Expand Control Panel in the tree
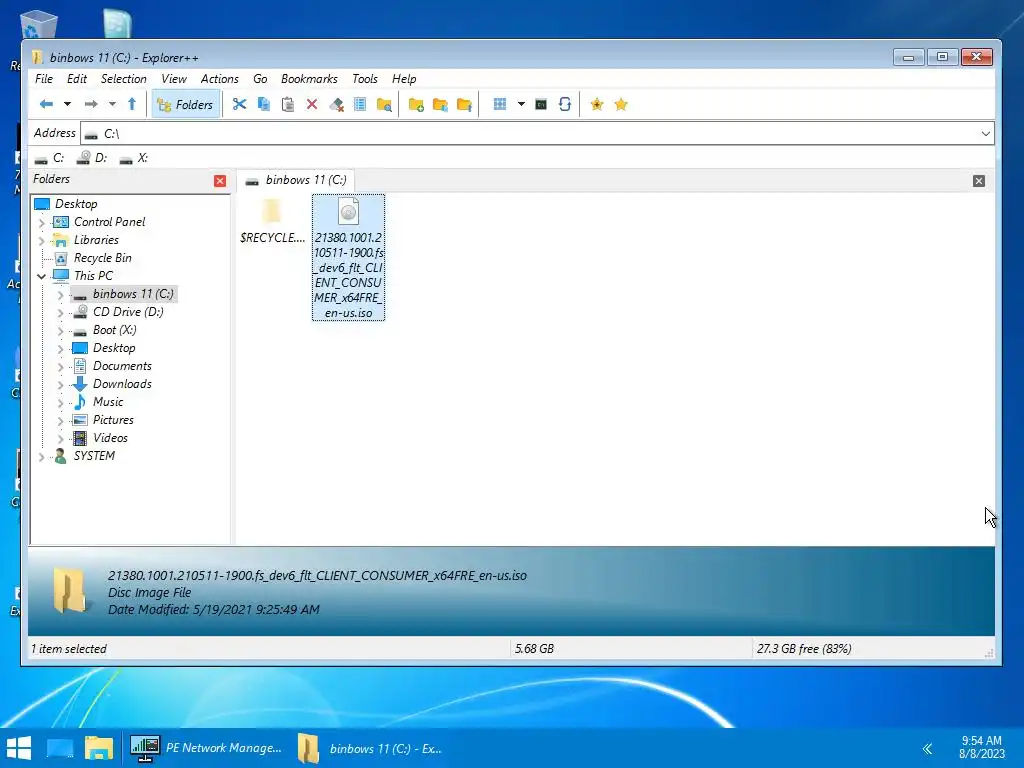1024x768 pixels. click(x=42, y=223)
